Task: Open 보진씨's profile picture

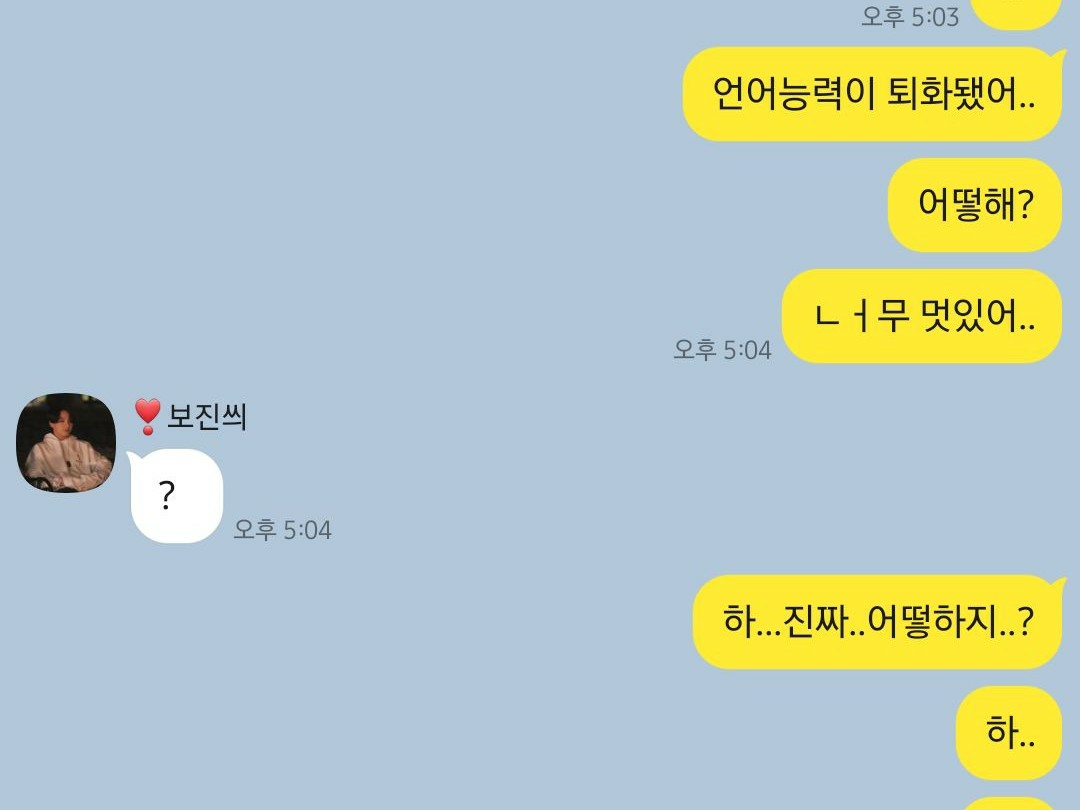Action: pyautogui.click(x=65, y=443)
